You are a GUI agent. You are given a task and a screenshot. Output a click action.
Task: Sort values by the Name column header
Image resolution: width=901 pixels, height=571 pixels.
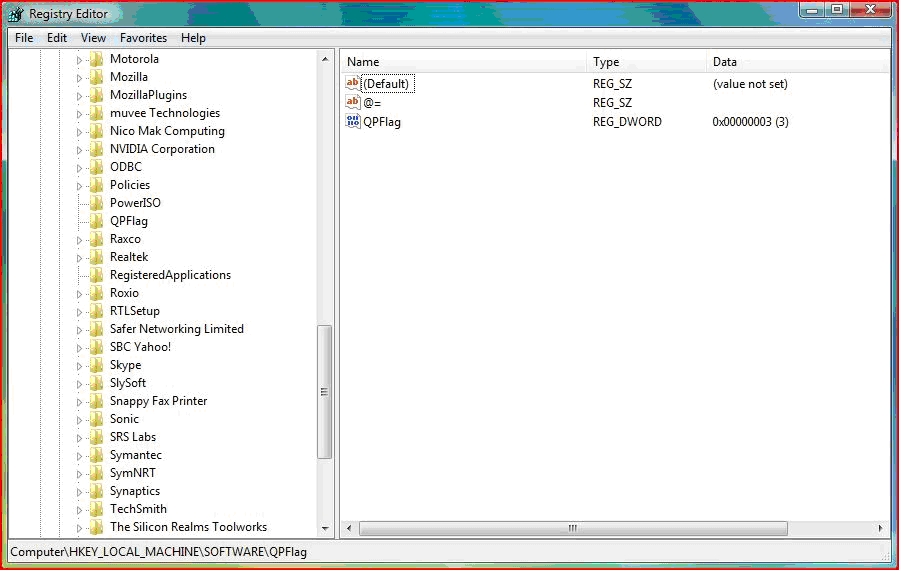pos(463,61)
